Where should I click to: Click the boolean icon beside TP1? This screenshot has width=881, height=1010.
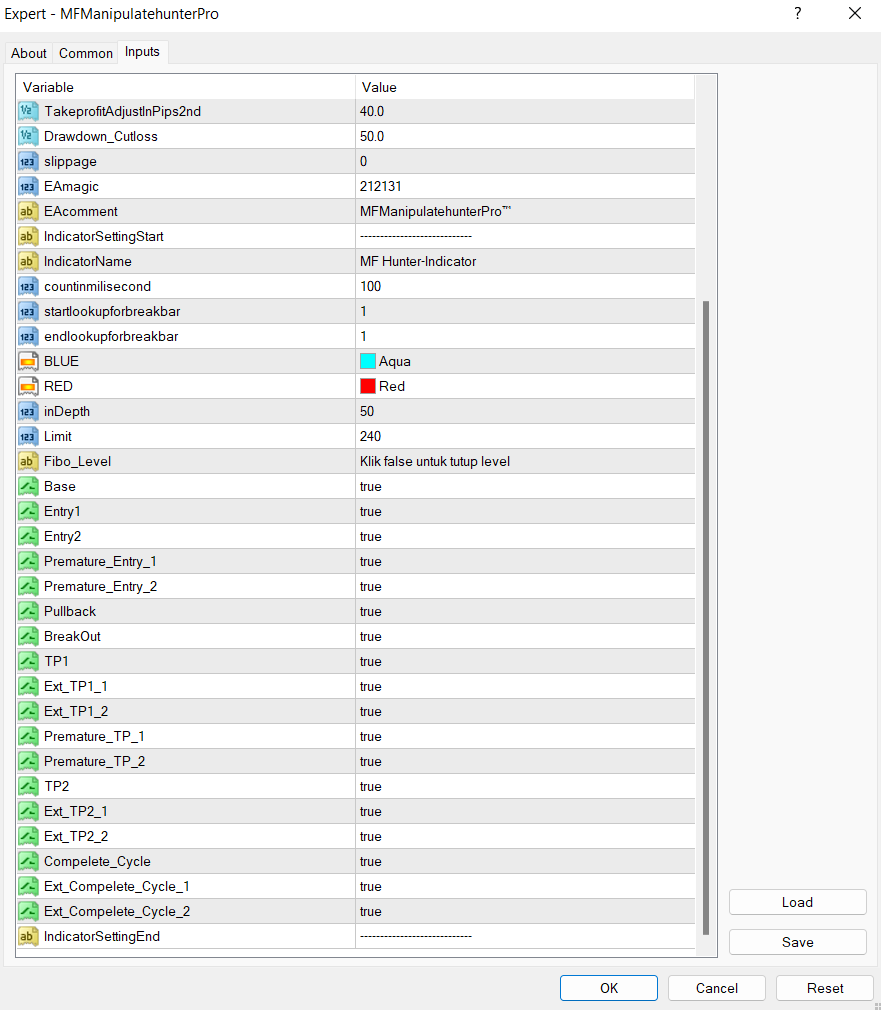point(28,662)
